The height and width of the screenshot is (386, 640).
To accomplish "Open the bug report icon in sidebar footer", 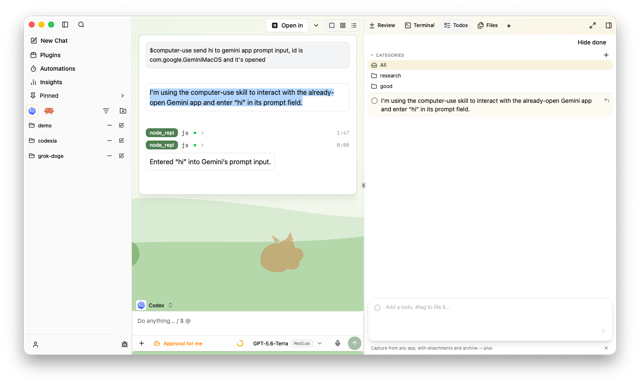I will (124, 344).
